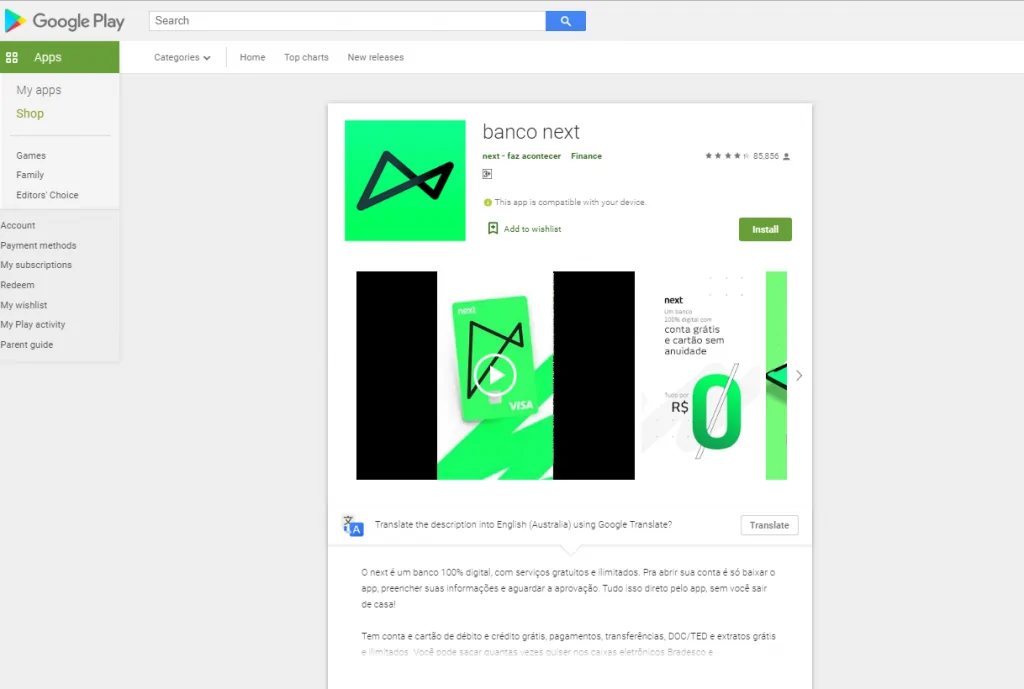
Task: Open developer next - faz acontecer link
Action: click(521, 156)
